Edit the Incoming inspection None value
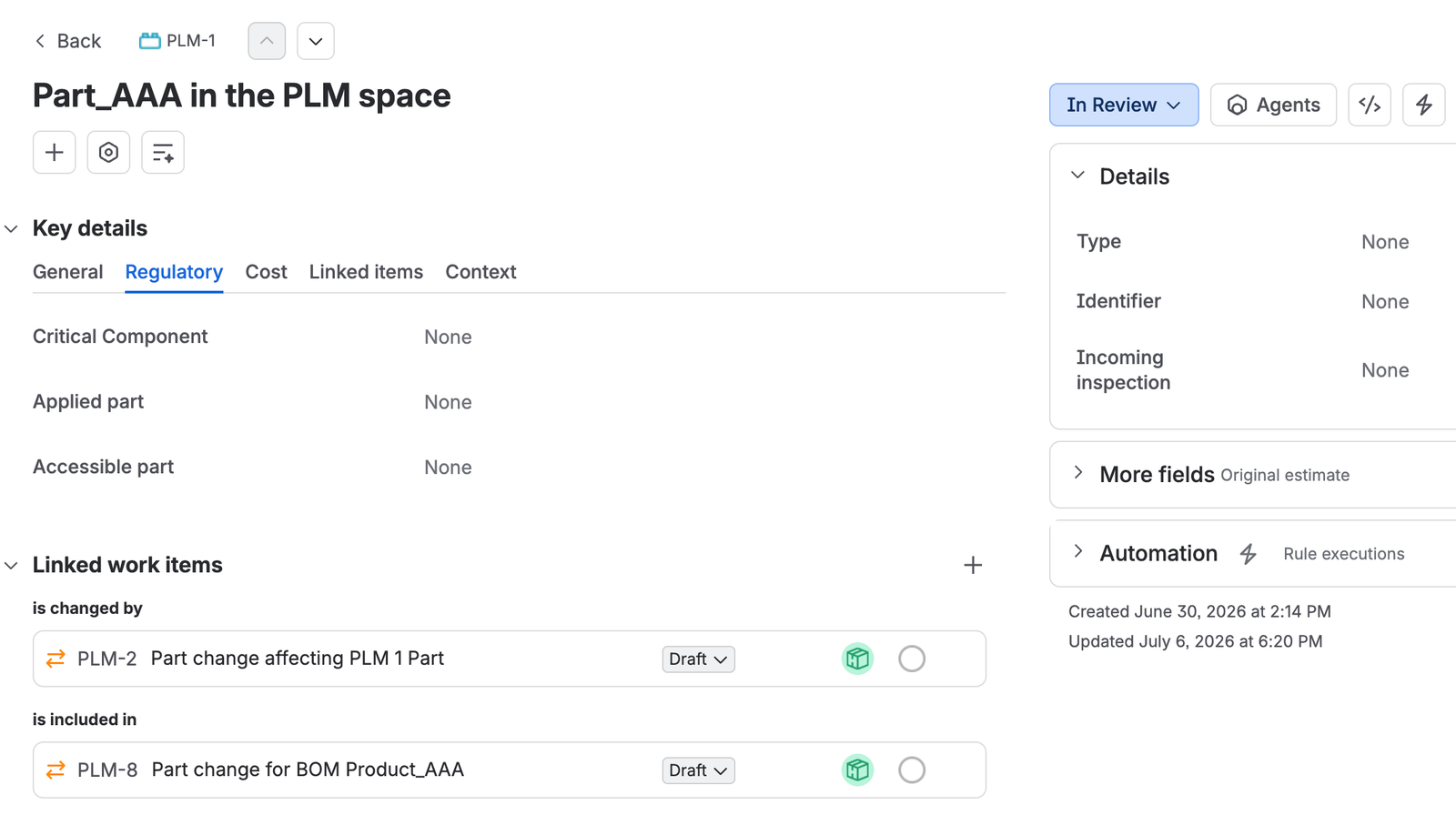 (x=1385, y=370)
